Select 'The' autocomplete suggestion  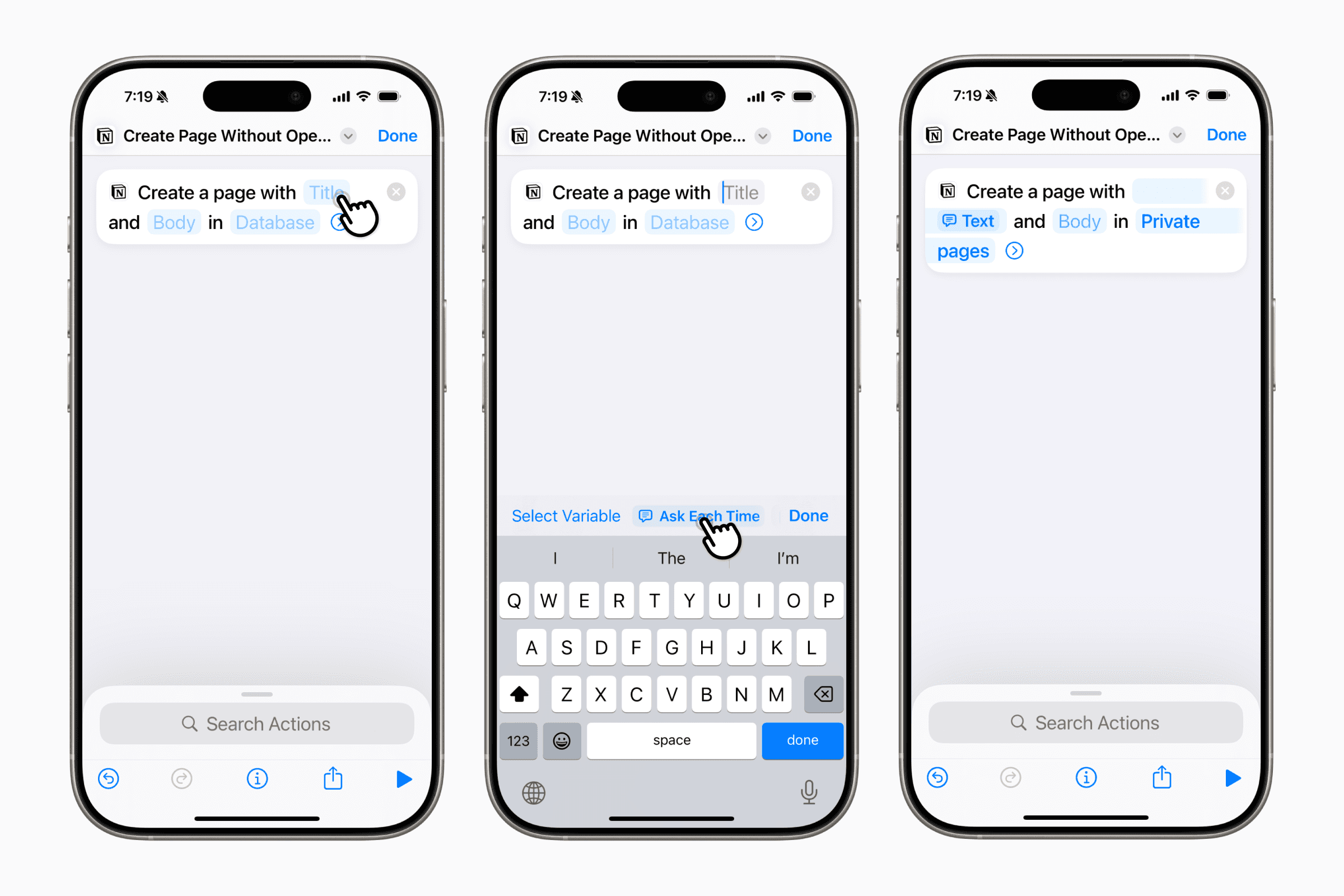[672, 558]
